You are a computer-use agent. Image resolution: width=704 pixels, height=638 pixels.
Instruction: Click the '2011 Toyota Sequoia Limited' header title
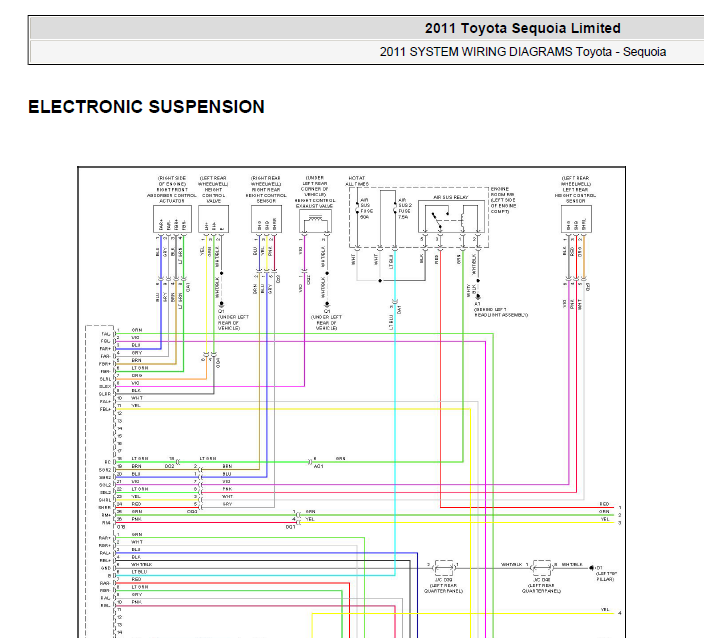click(x=523, y=28)
